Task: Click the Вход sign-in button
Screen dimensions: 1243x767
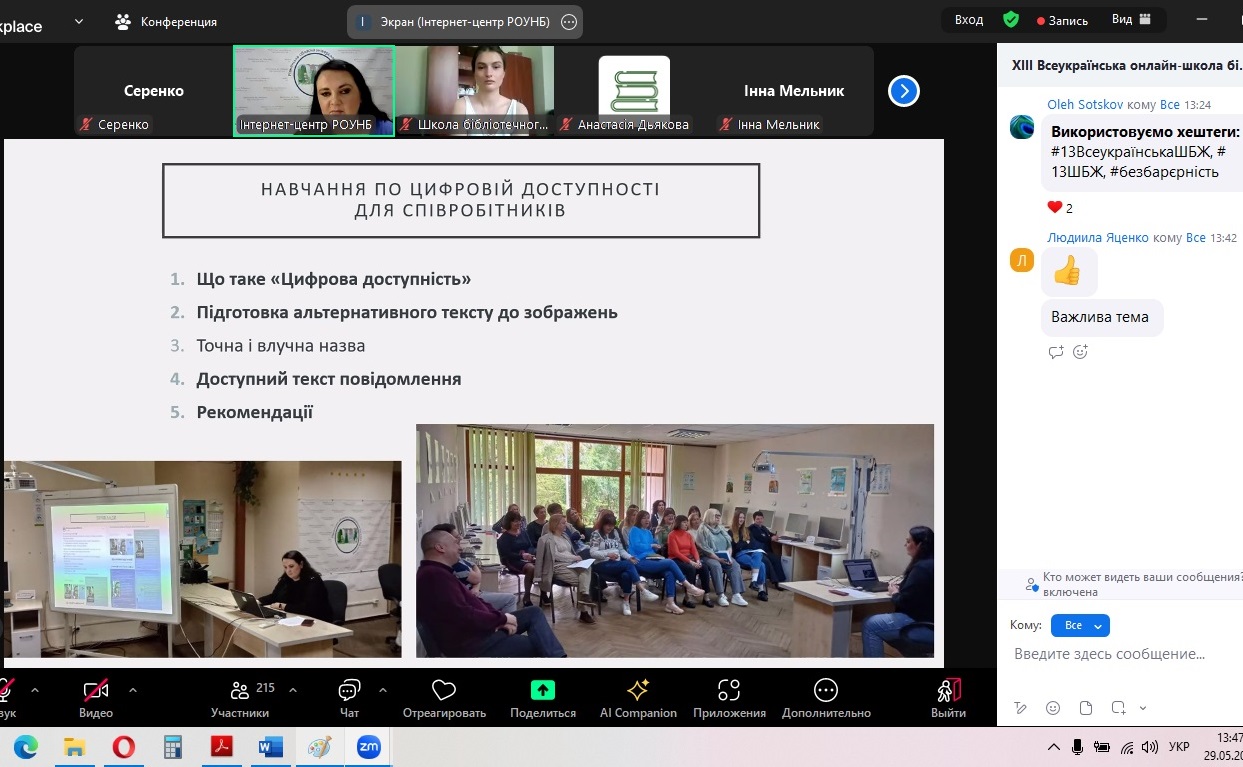Action: (x=968, y=20)
